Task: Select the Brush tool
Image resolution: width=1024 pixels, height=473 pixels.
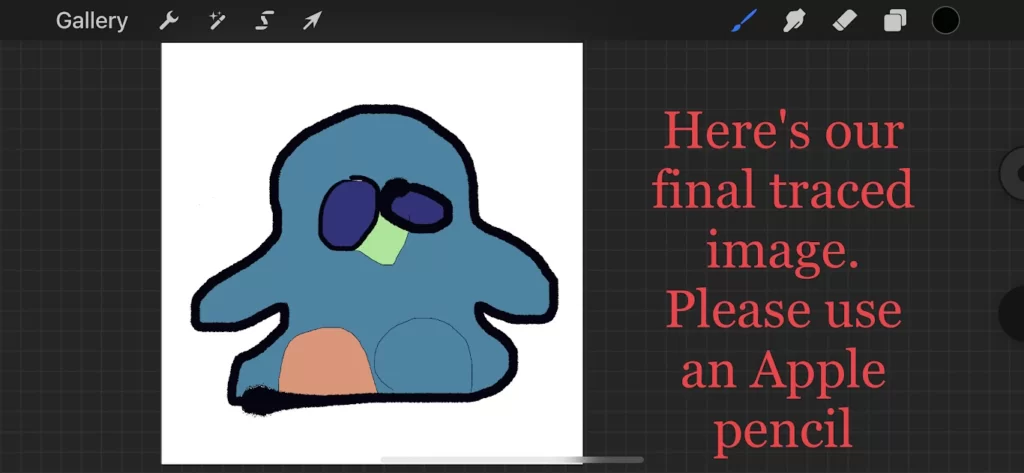Action: coord(744,21)
